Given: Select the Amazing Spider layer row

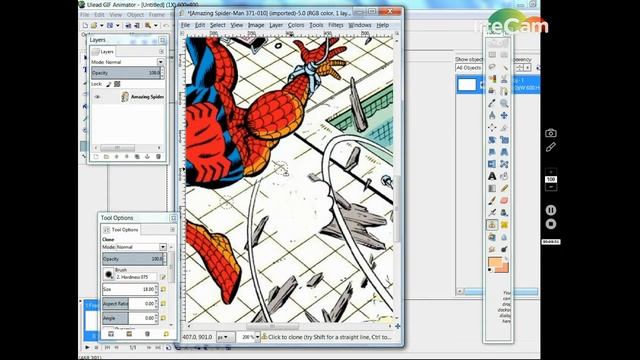Looking at the screenshot, I should coord(128,97).
